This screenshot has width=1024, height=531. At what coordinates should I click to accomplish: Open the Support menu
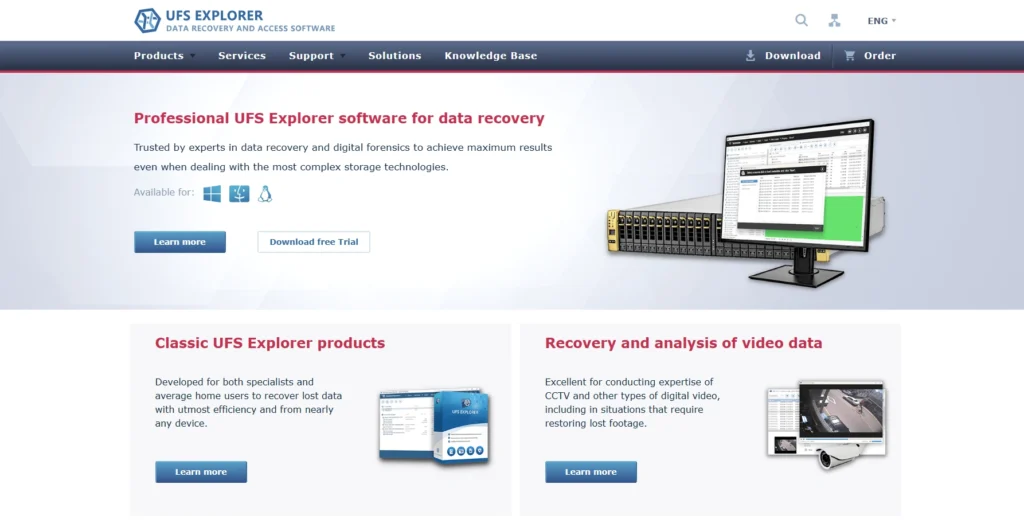[x=311, y=56]
